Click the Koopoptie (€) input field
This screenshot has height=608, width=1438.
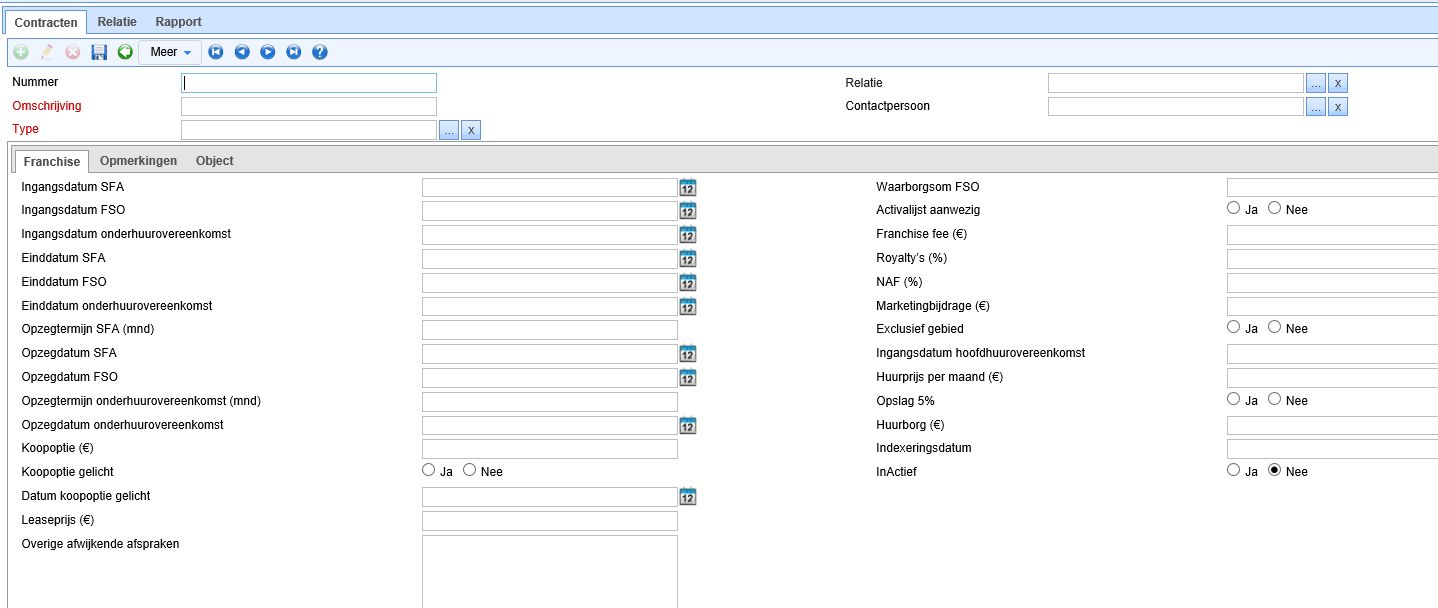550,449
